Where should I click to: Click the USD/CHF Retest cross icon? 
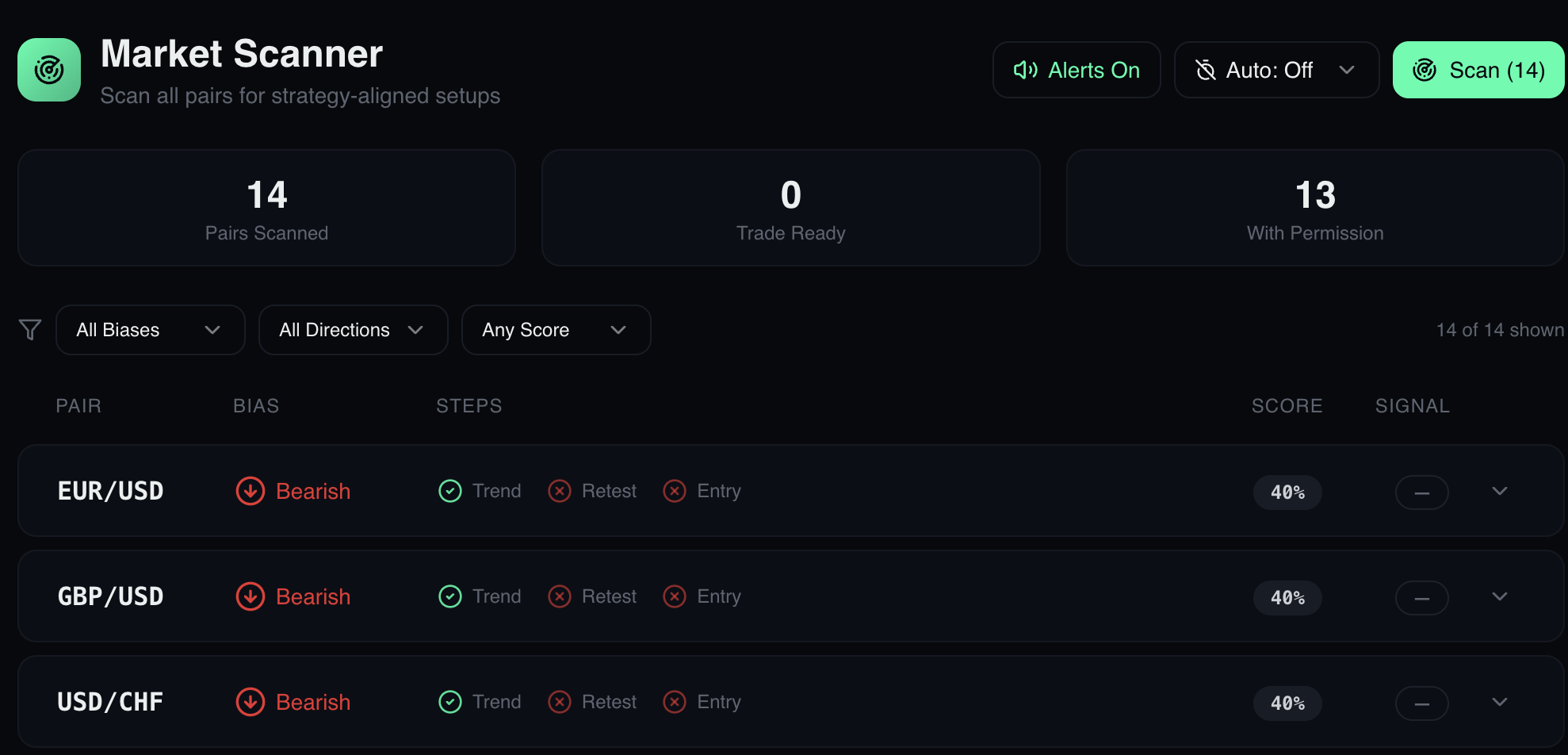tap(560, 702)
